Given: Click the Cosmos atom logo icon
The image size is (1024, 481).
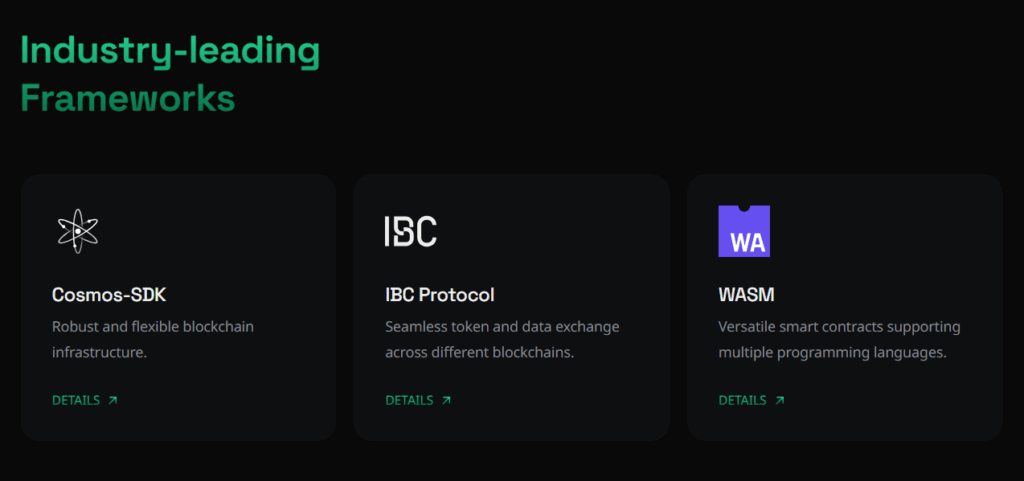Looking at the screenshot, I should pos(77,231).
